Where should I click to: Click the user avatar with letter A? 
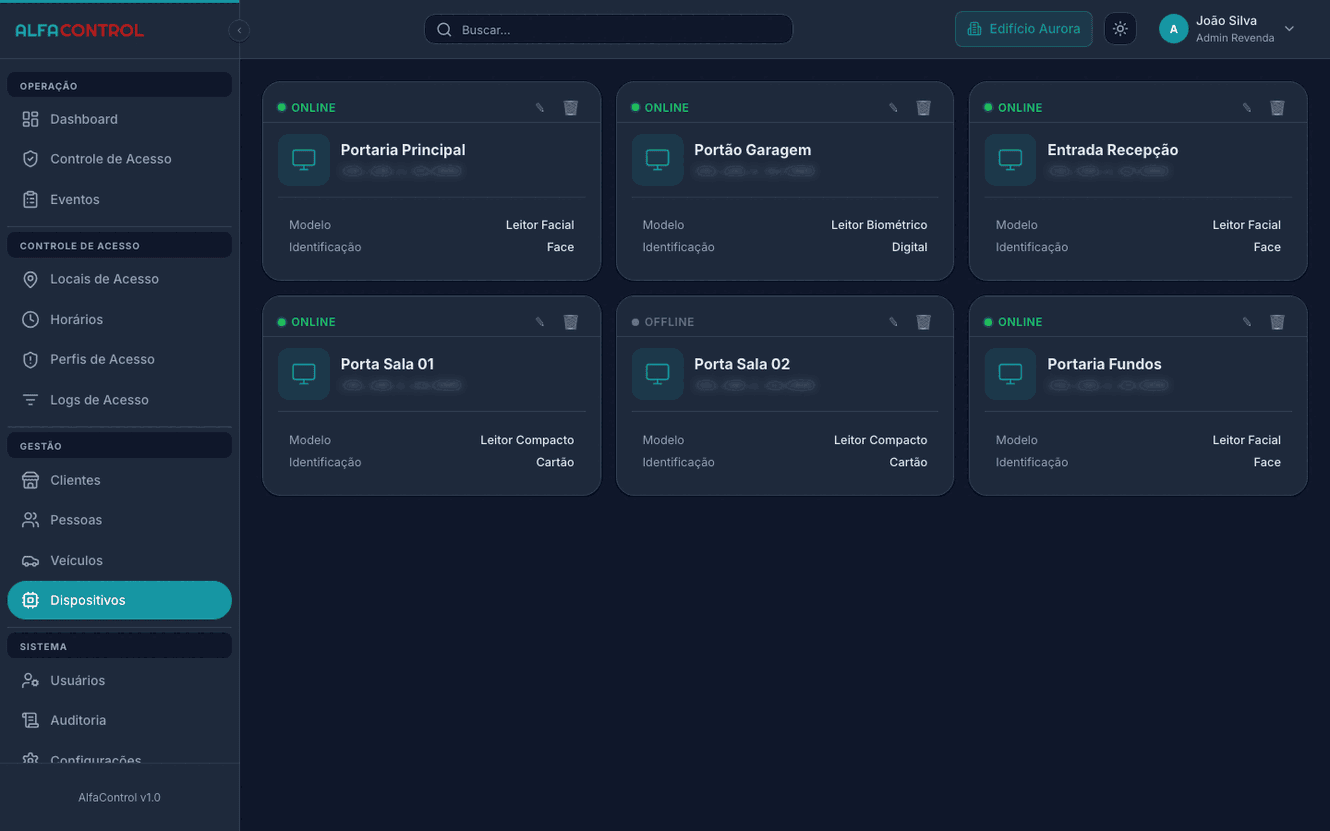pyautogui.click(x=1174, y=29)
